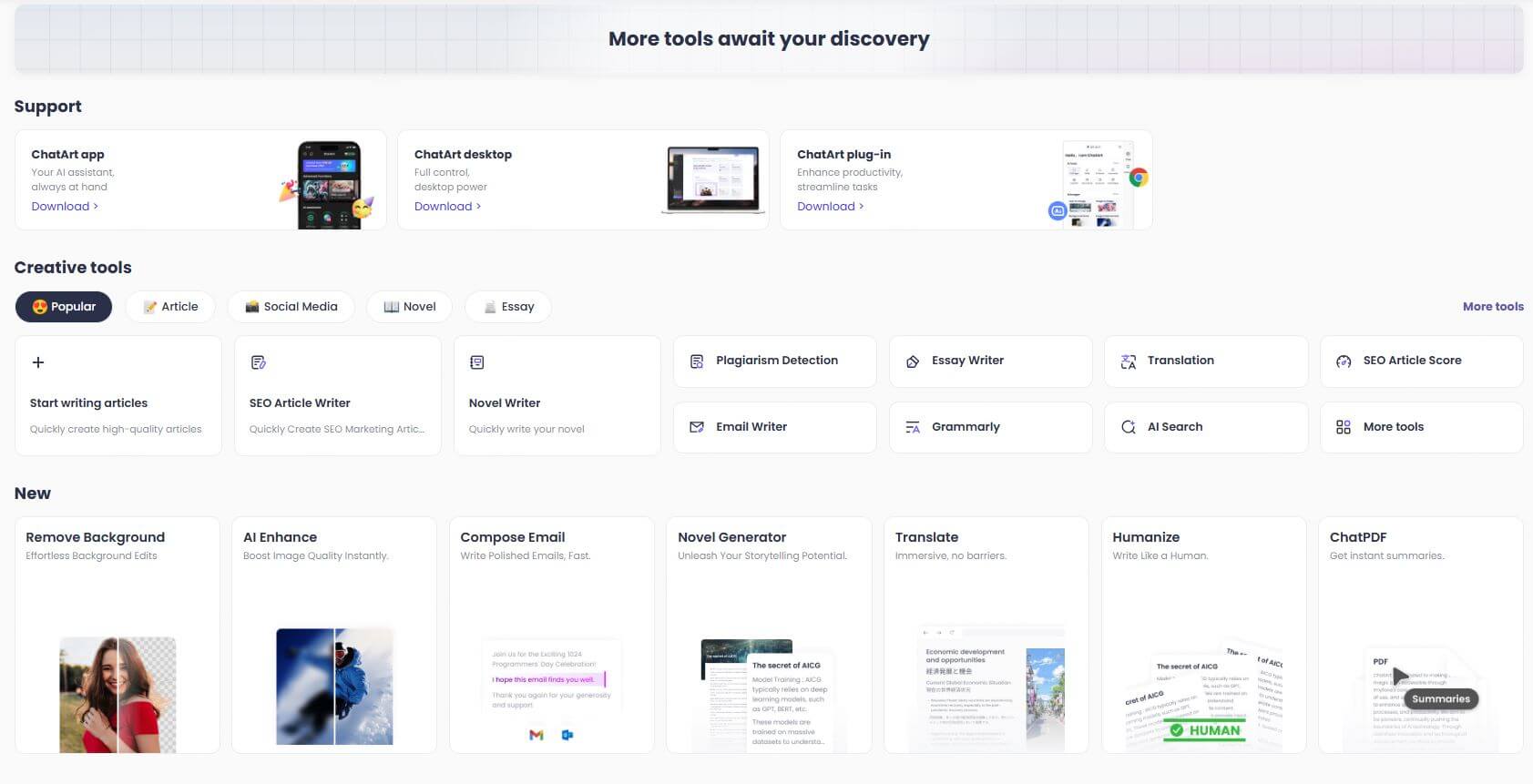Open the Translation tool button
Screen dimensions: 1533x784
tap(1206, 361)
